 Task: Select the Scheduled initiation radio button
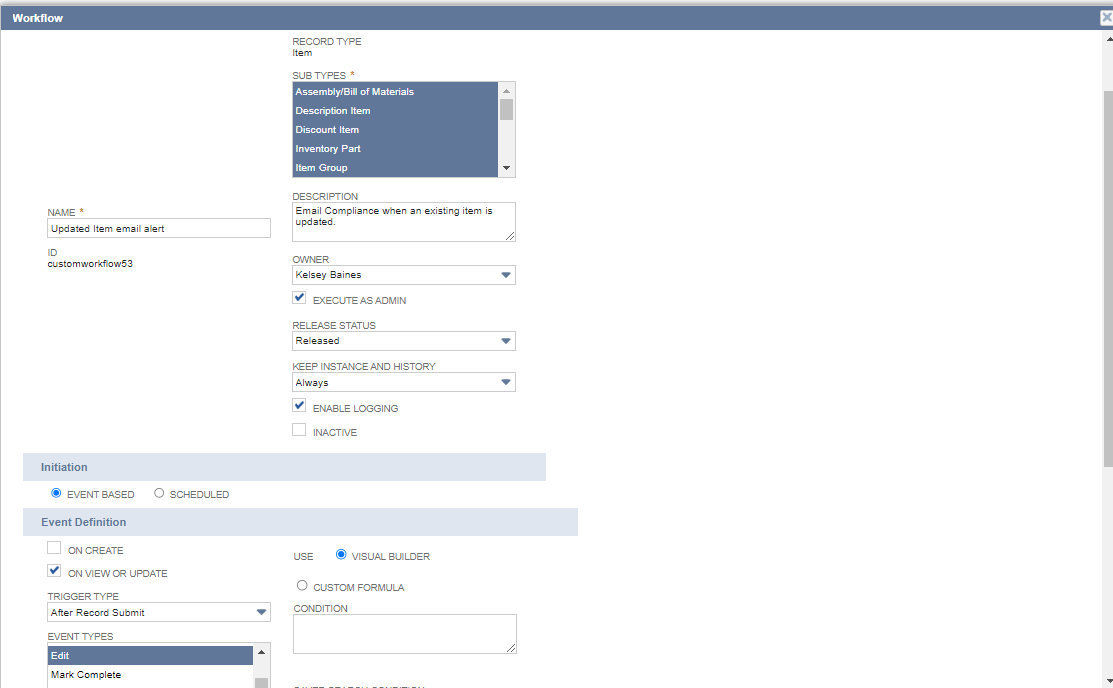click(159, 492)
